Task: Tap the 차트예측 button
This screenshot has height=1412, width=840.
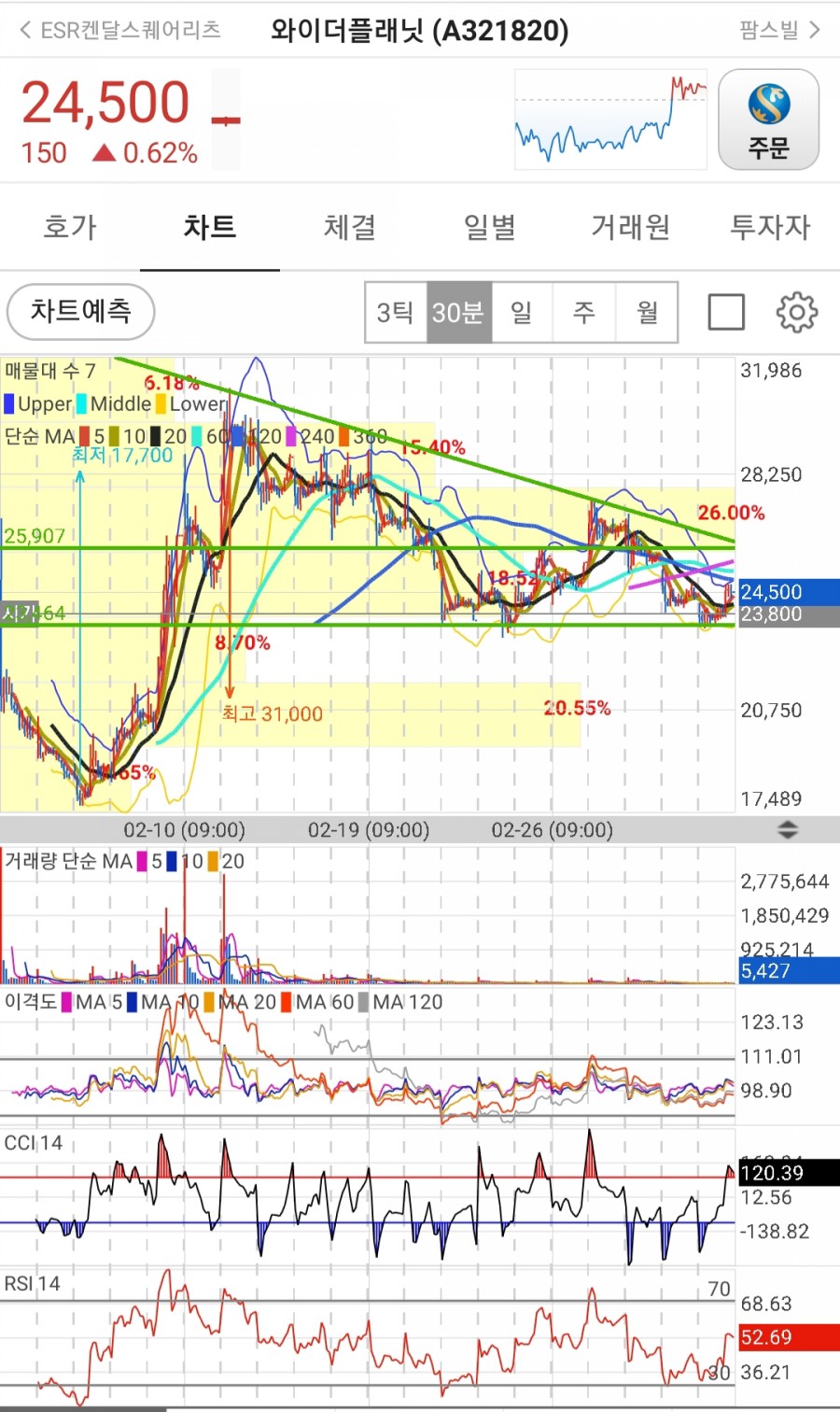Action: [x=80, y=312]
